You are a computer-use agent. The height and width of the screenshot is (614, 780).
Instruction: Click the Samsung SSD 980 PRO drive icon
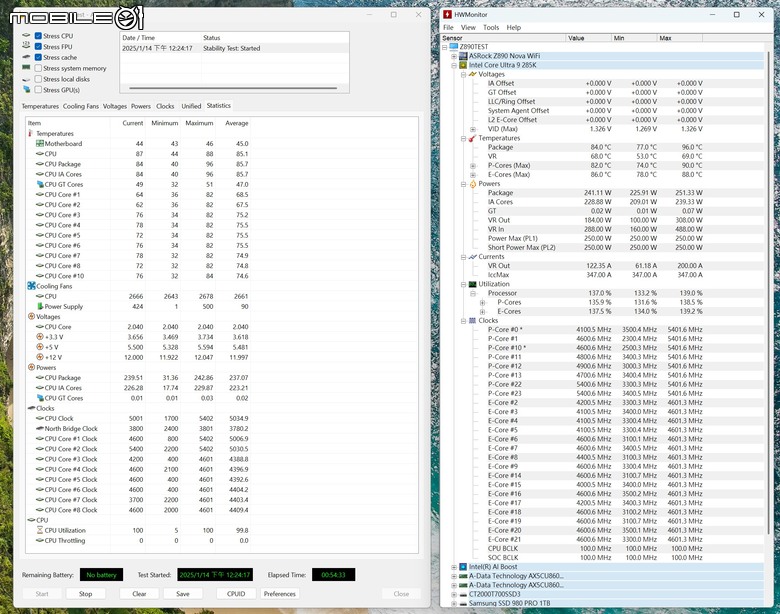tap(463, 603)
